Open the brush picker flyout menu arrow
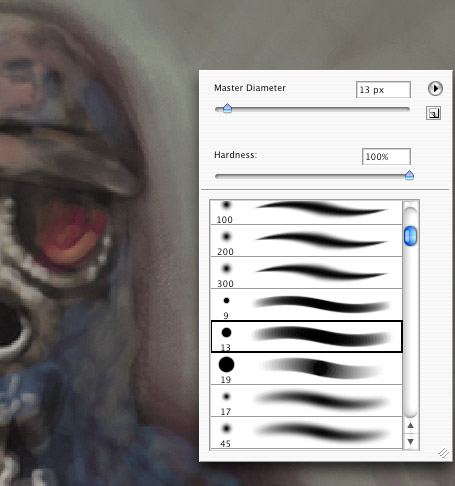Screen dimensions: 455x486 click(x=435, y=89)
